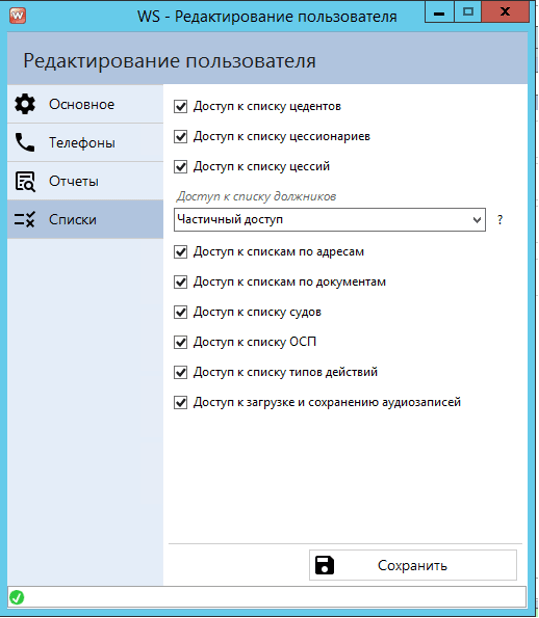Viewport: 539px width, 618px height.
Task: Click the question mark help icon
Action: coord(500,220)
